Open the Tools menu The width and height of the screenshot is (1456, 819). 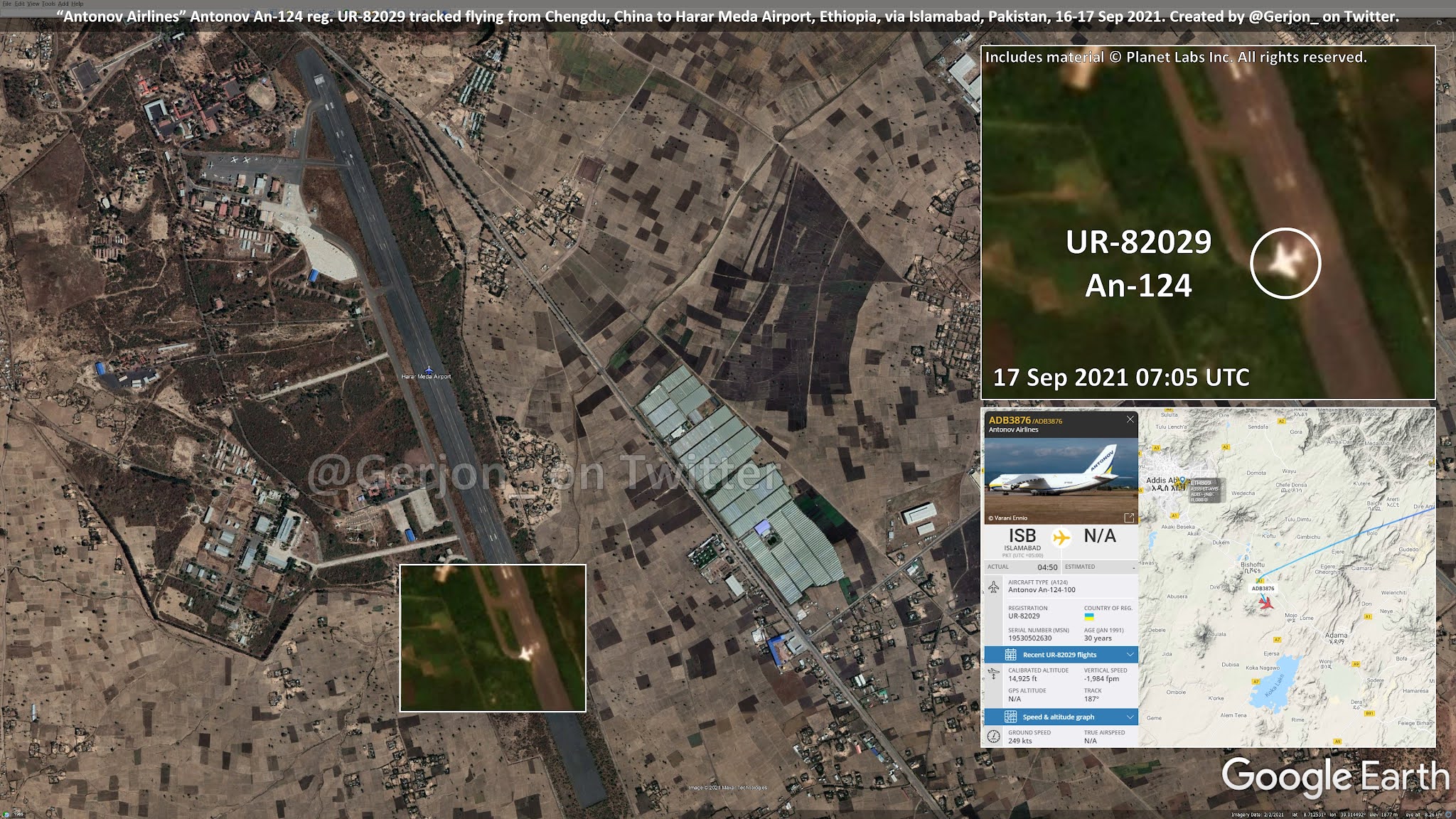48,4
